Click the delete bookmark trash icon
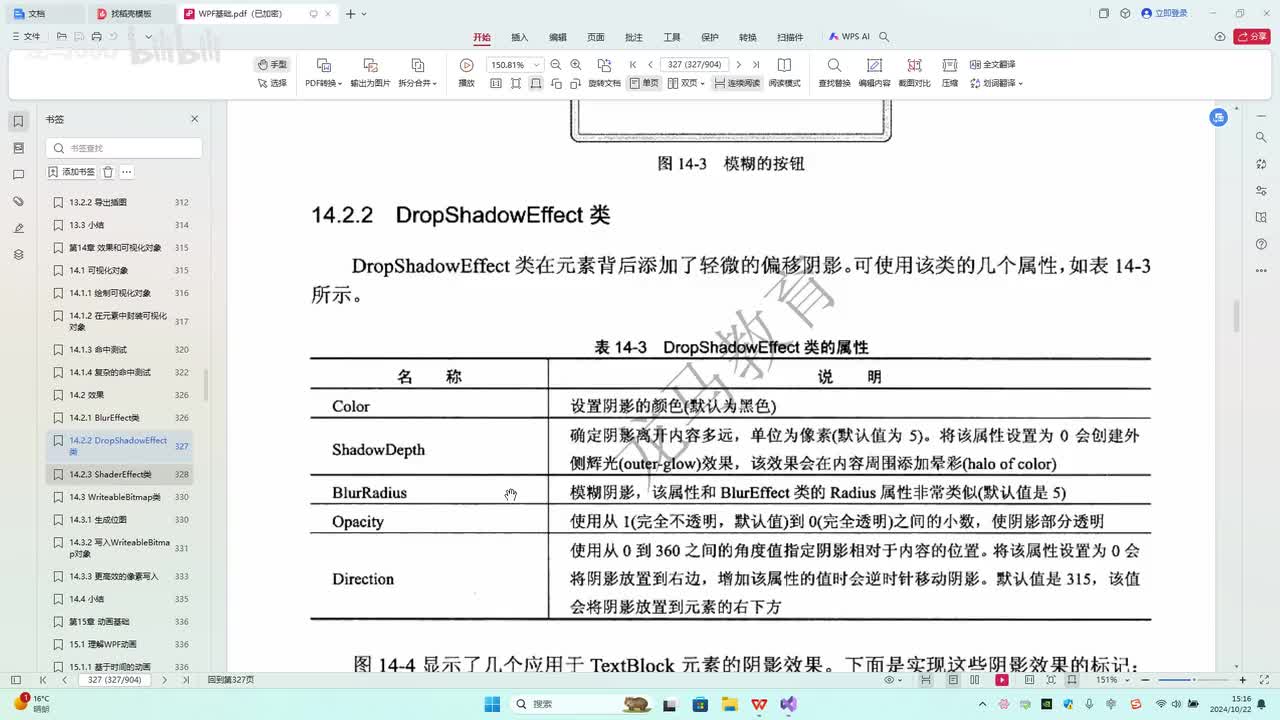This screenshot has width=1280, height=720. point(108,172)
